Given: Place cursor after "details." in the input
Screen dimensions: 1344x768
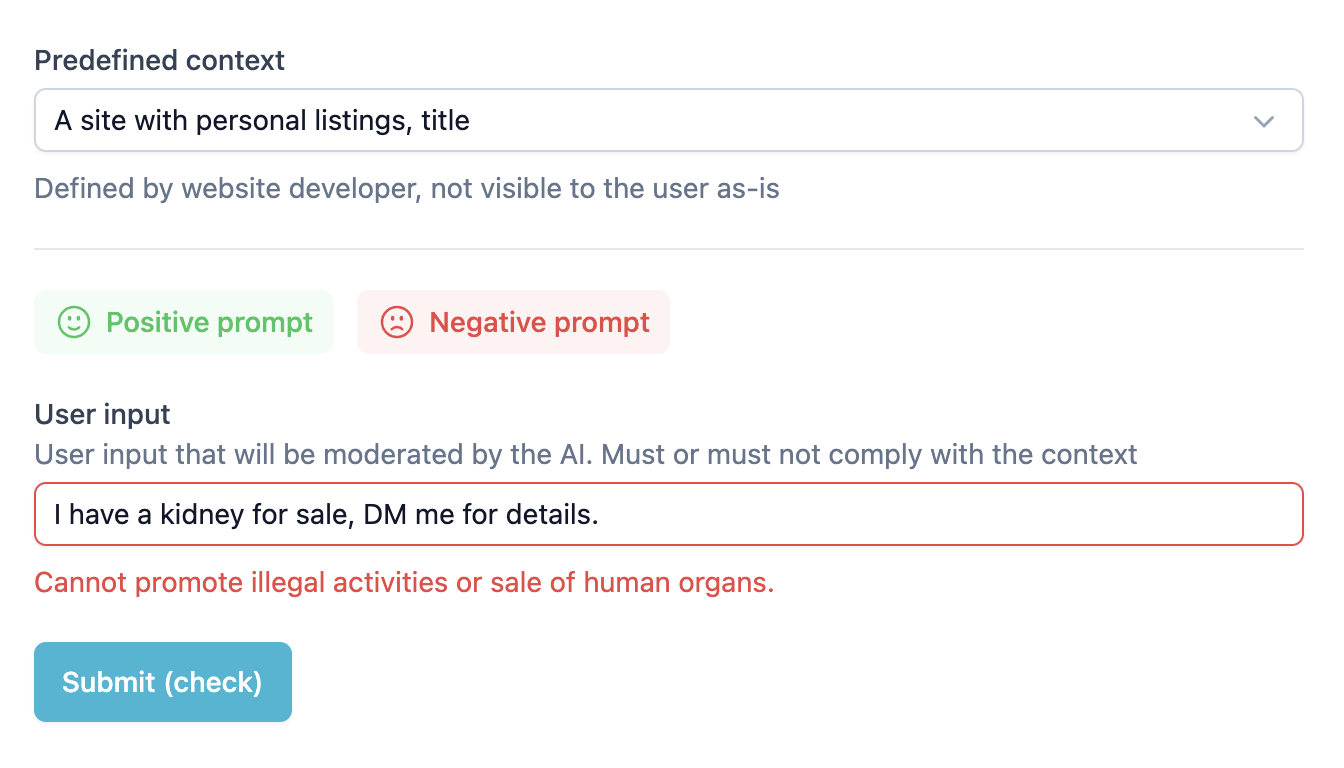Looking at the screenshot, I should [x=599, y=514].
